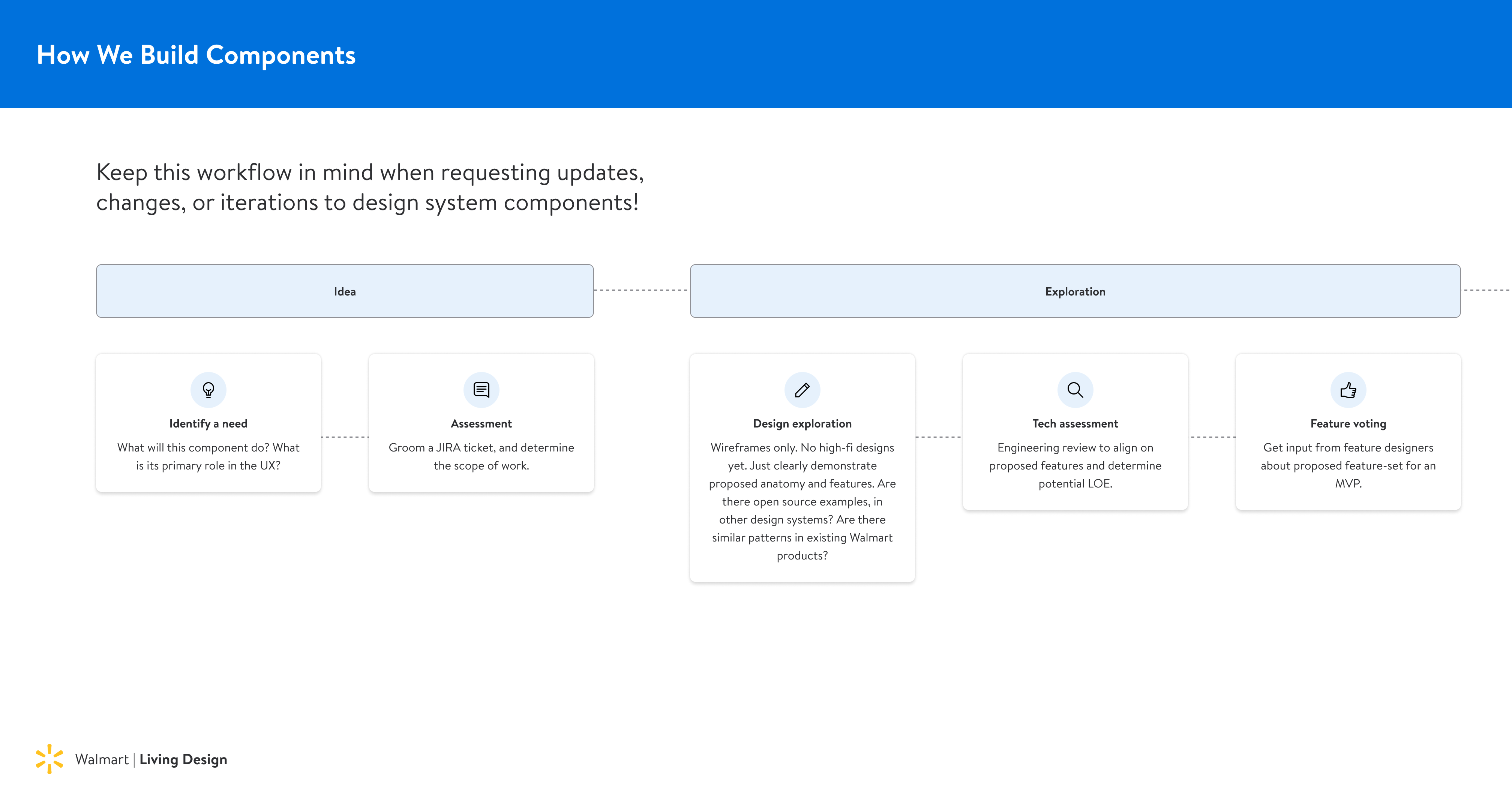Select the Exploration phase box
This screenshot has height=810, width=1512.
coord(1075,291)
